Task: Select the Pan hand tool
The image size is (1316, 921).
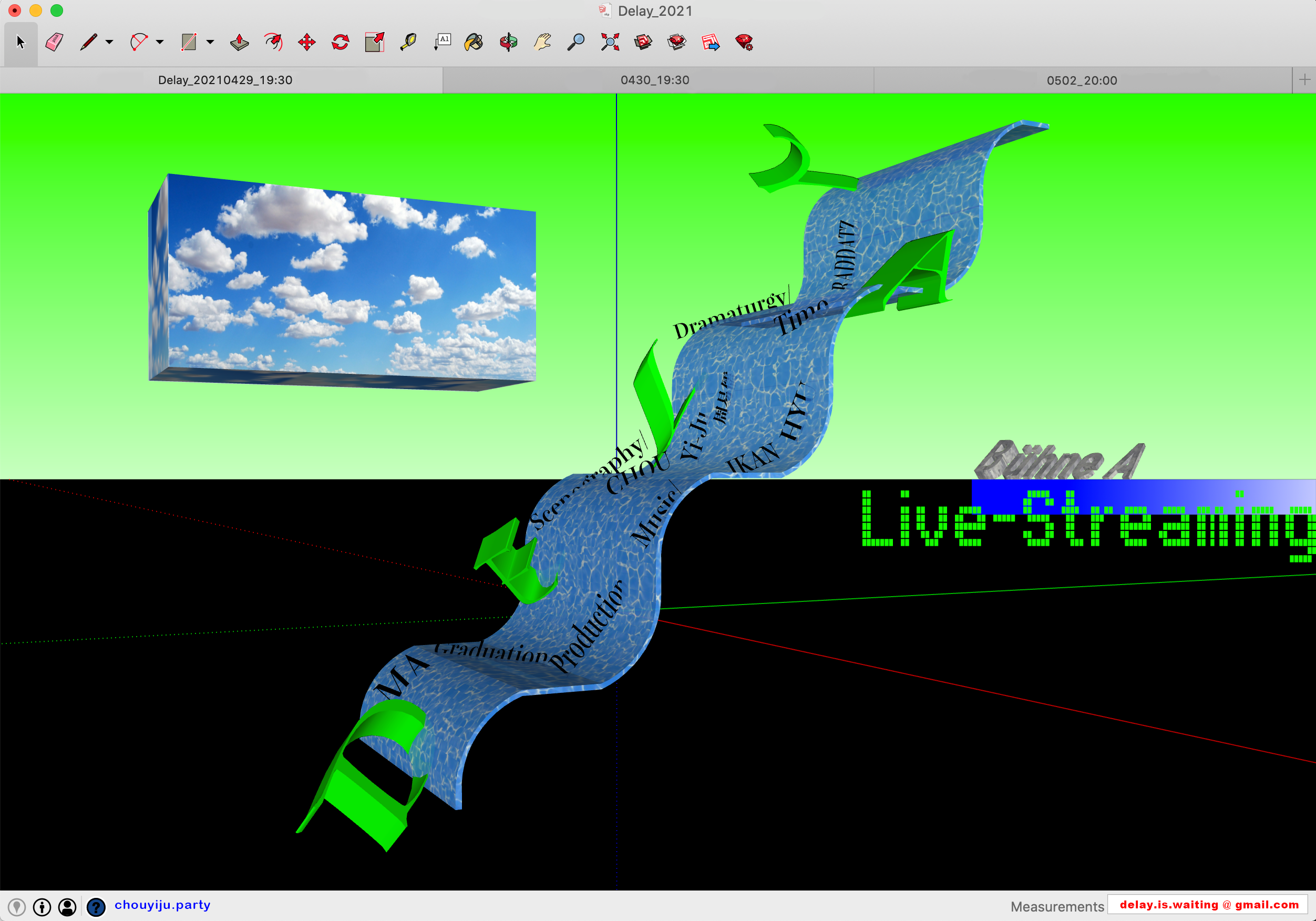Action: click(542, 42)
